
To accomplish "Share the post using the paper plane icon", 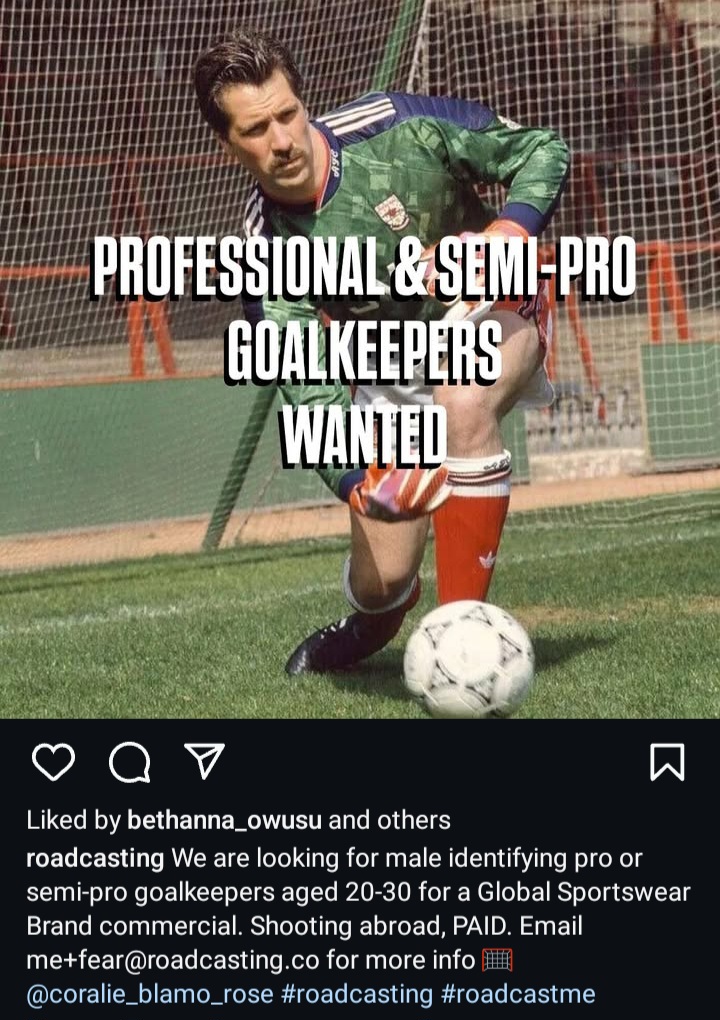I will point(205,760).
